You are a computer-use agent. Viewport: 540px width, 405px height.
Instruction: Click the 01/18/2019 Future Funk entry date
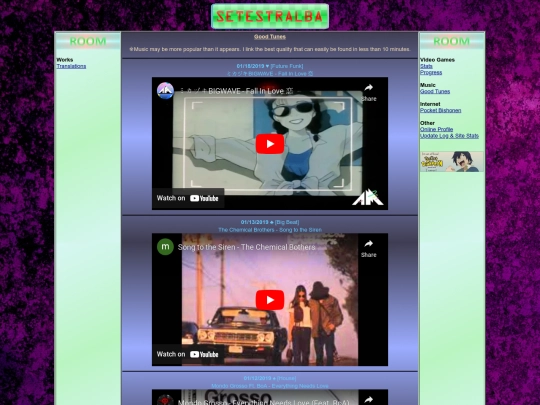270,66
